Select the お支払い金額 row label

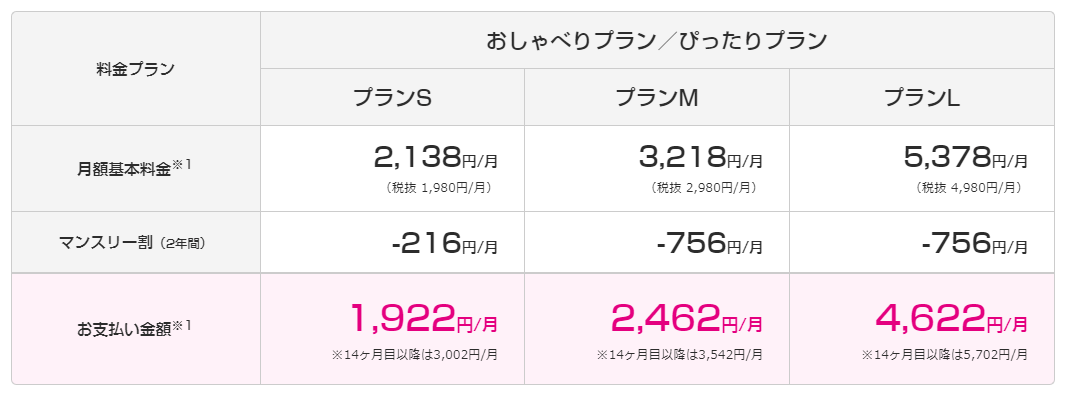click(135, 329)
